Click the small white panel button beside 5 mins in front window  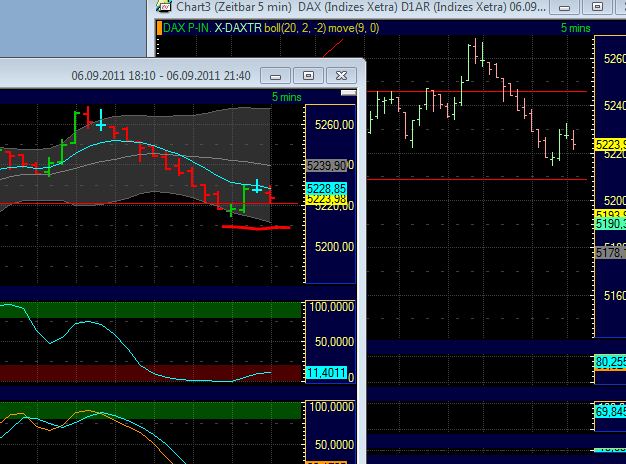pyautogui.click(x=349, y=93)
